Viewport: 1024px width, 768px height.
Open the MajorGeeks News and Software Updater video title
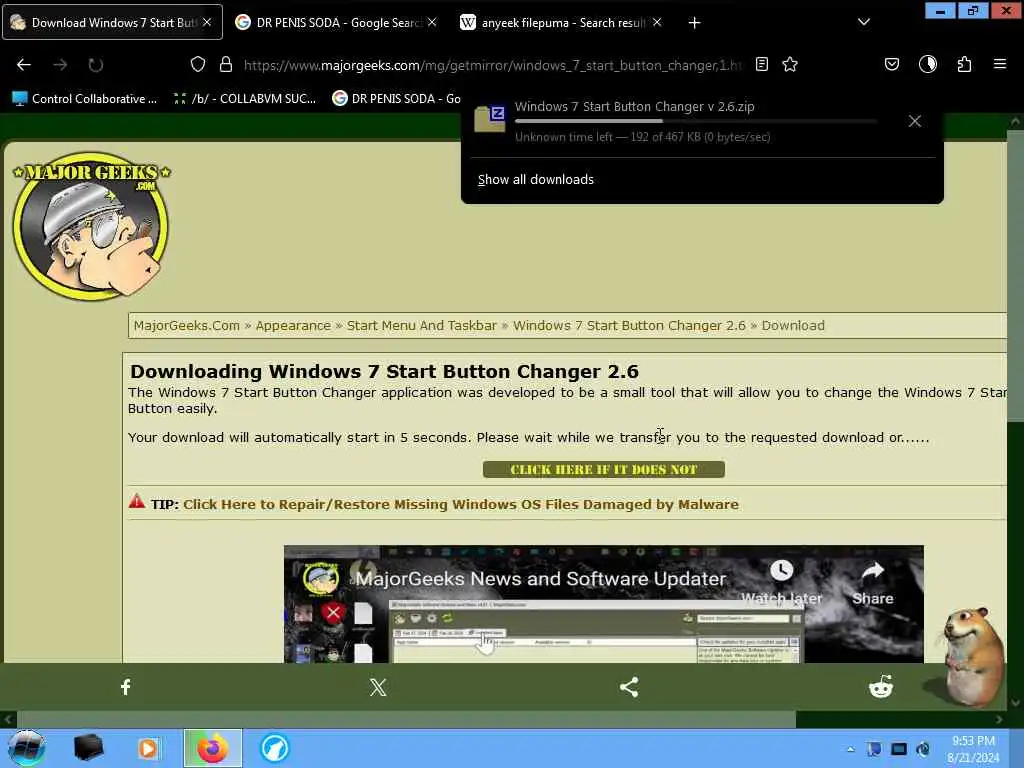[x=541, y=579]
